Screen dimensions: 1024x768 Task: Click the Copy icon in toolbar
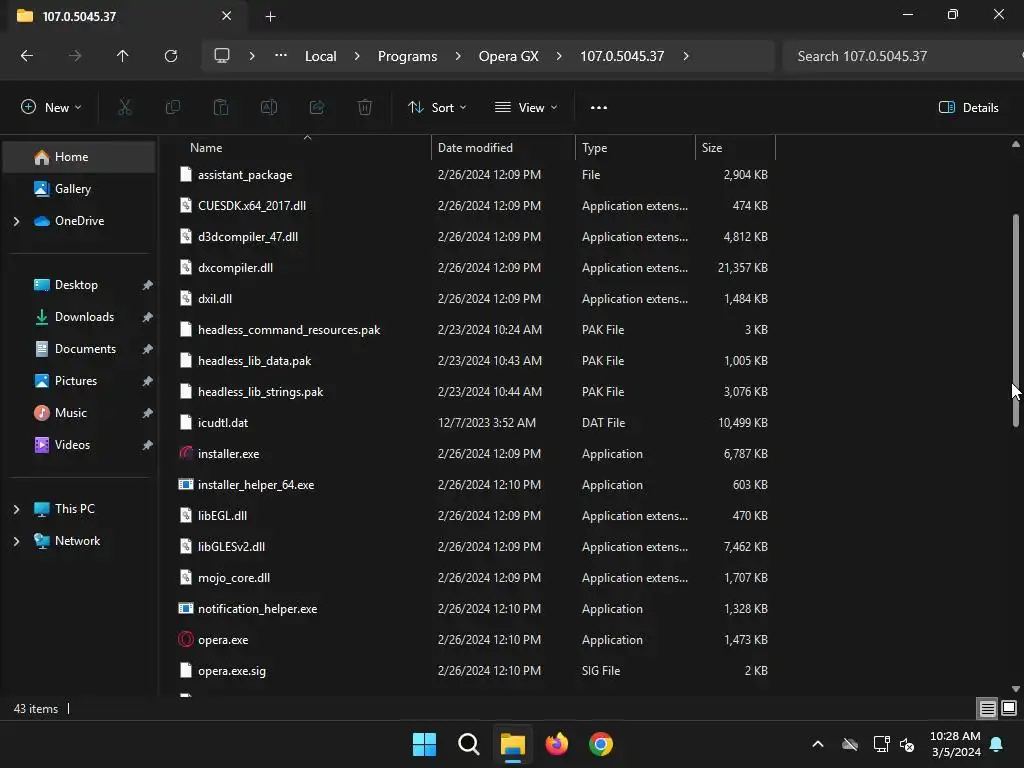pos(172,107)
